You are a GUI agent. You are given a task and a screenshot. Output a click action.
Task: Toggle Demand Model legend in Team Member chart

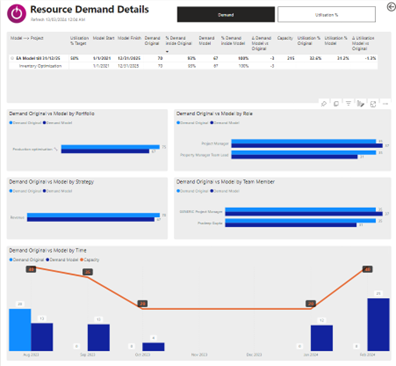coord(225,191)
